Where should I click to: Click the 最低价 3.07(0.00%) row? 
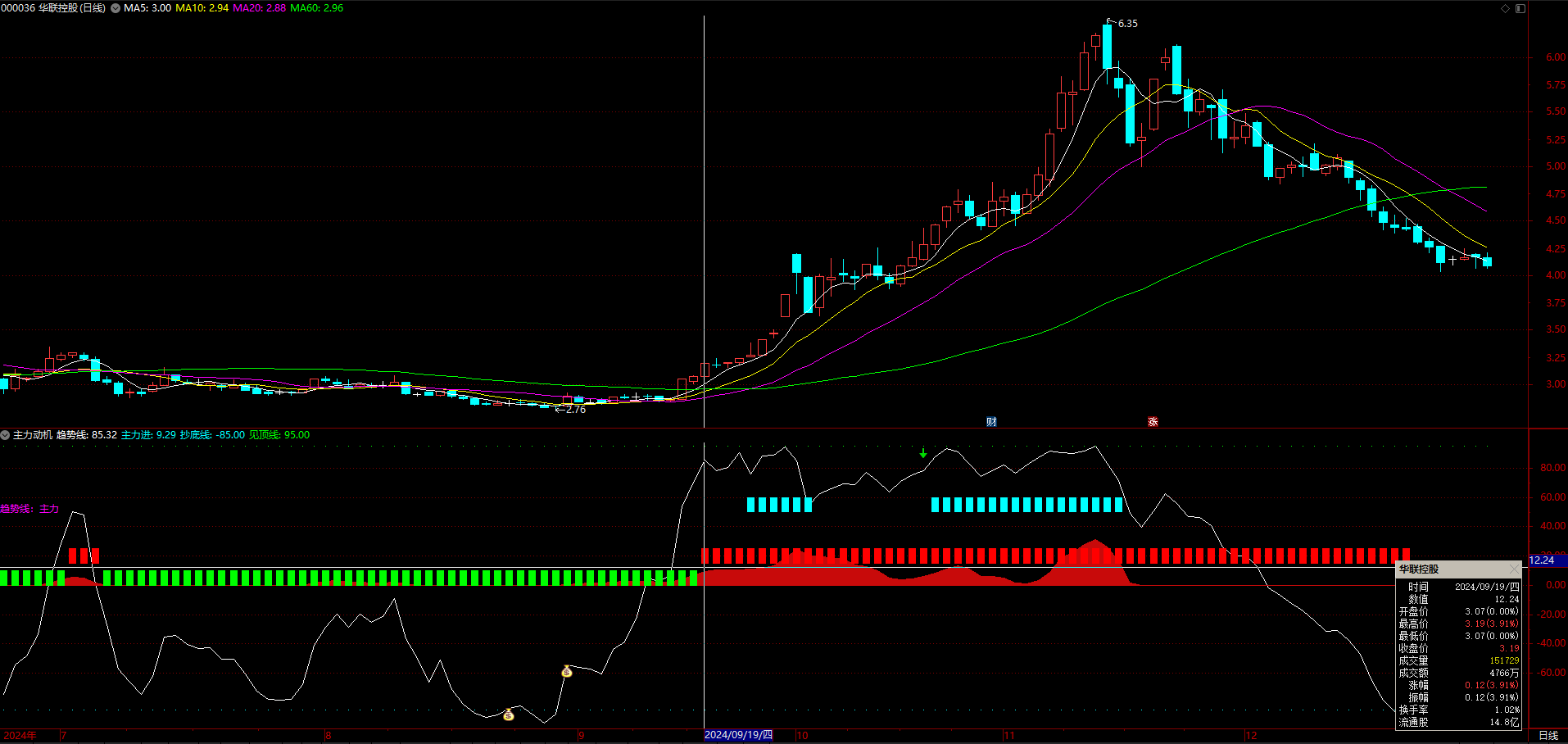1458,636
